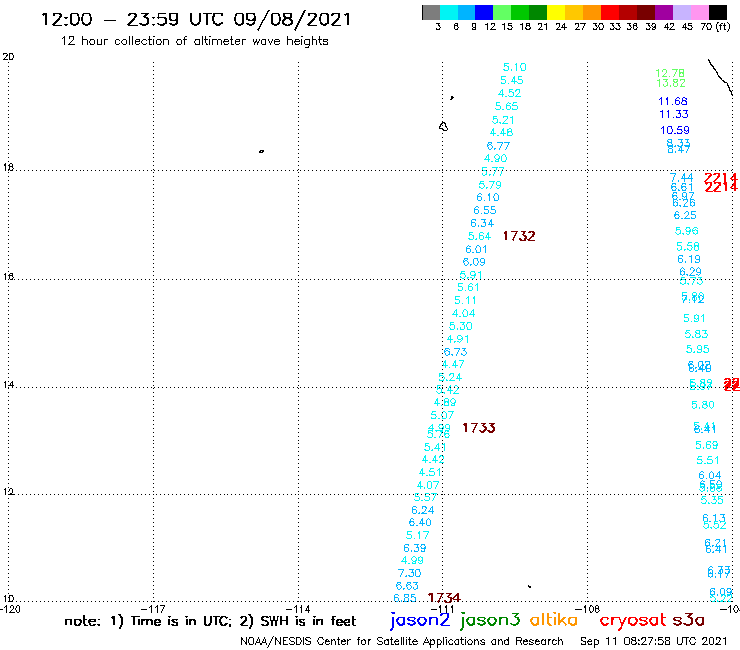740x650 pixels.
Task: Pick the lavender swatch in the color scale
Action: 682,12
